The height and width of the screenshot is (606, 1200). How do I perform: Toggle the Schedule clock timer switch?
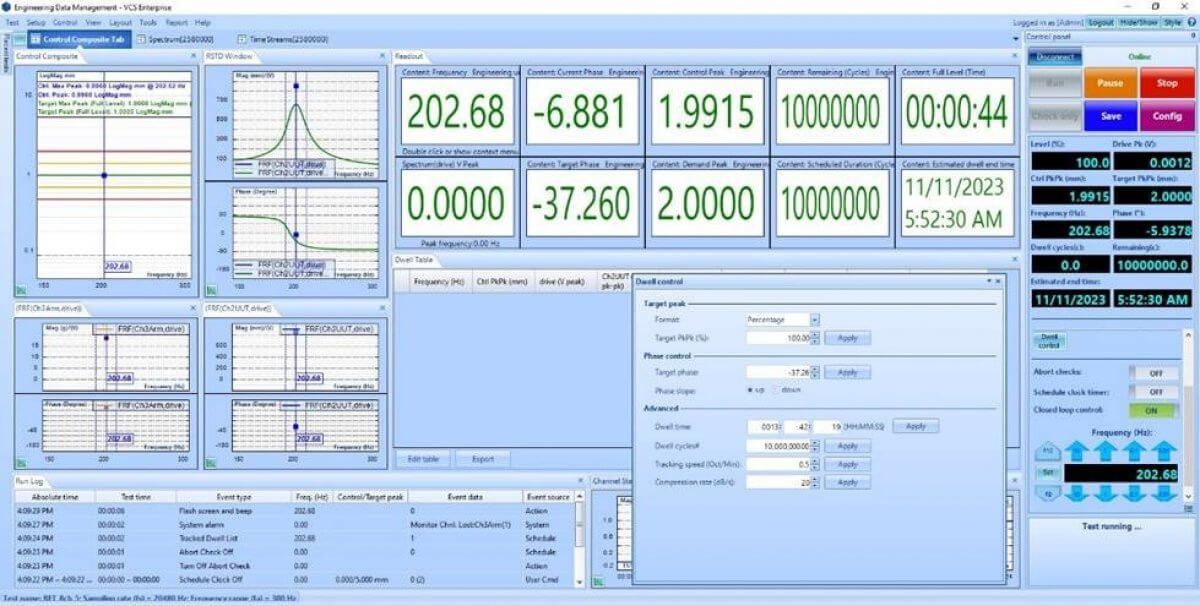1155,391
